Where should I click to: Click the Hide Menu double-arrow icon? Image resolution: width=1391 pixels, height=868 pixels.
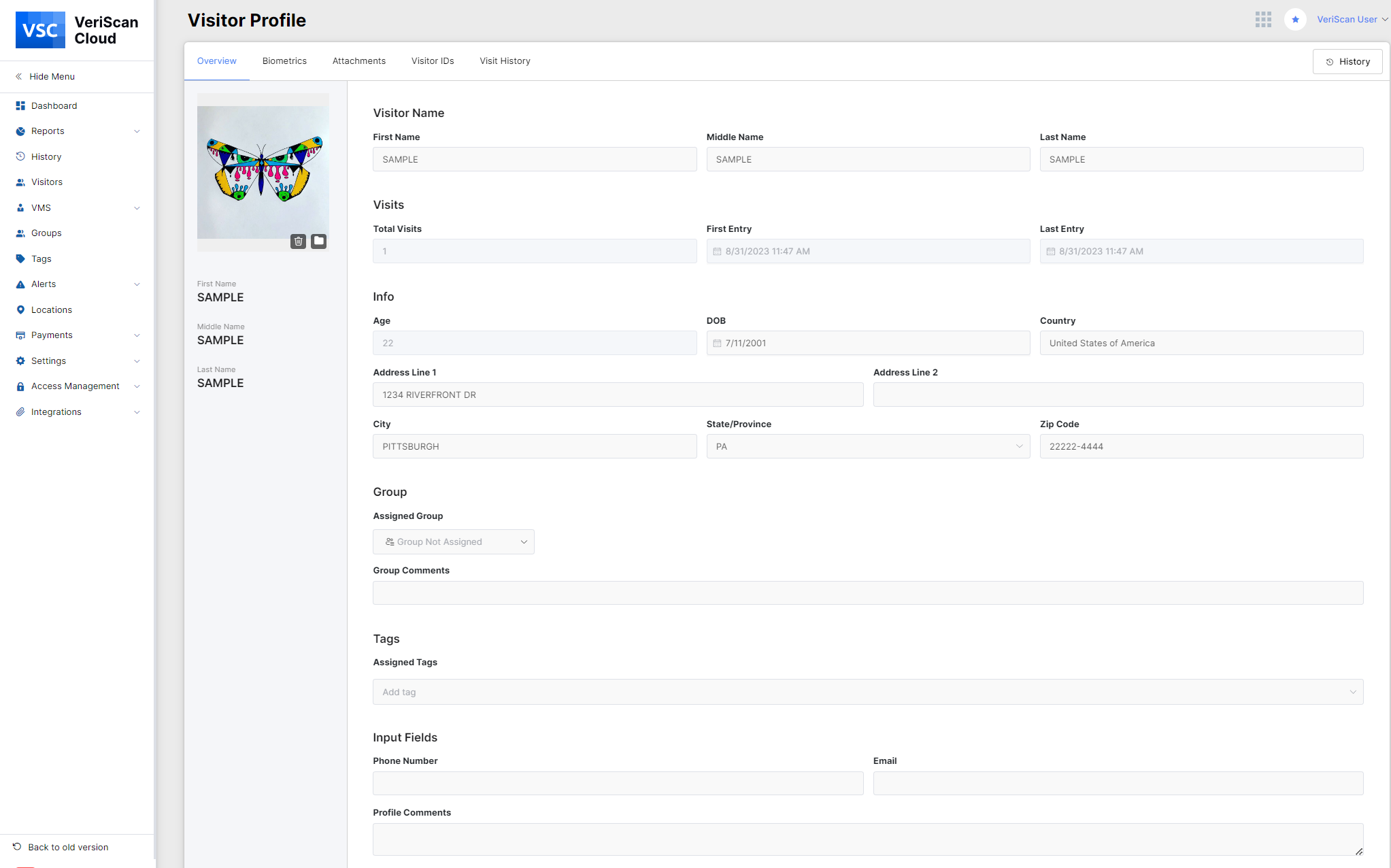click(19, 76)
